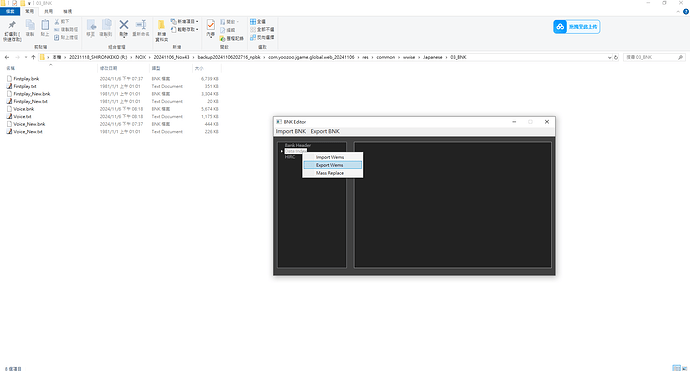Open the recent locations dropdown arrow
The width and height of the screenshot is (690, 371).
pyautogui.click(x=26, y=57)
